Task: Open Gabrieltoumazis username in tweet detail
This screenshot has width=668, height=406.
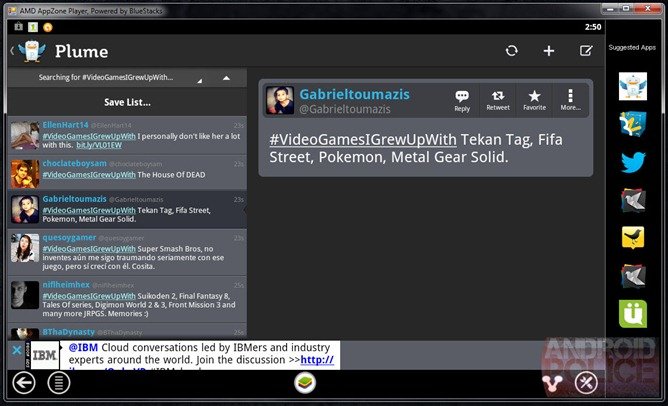Action: pos(354,94)
